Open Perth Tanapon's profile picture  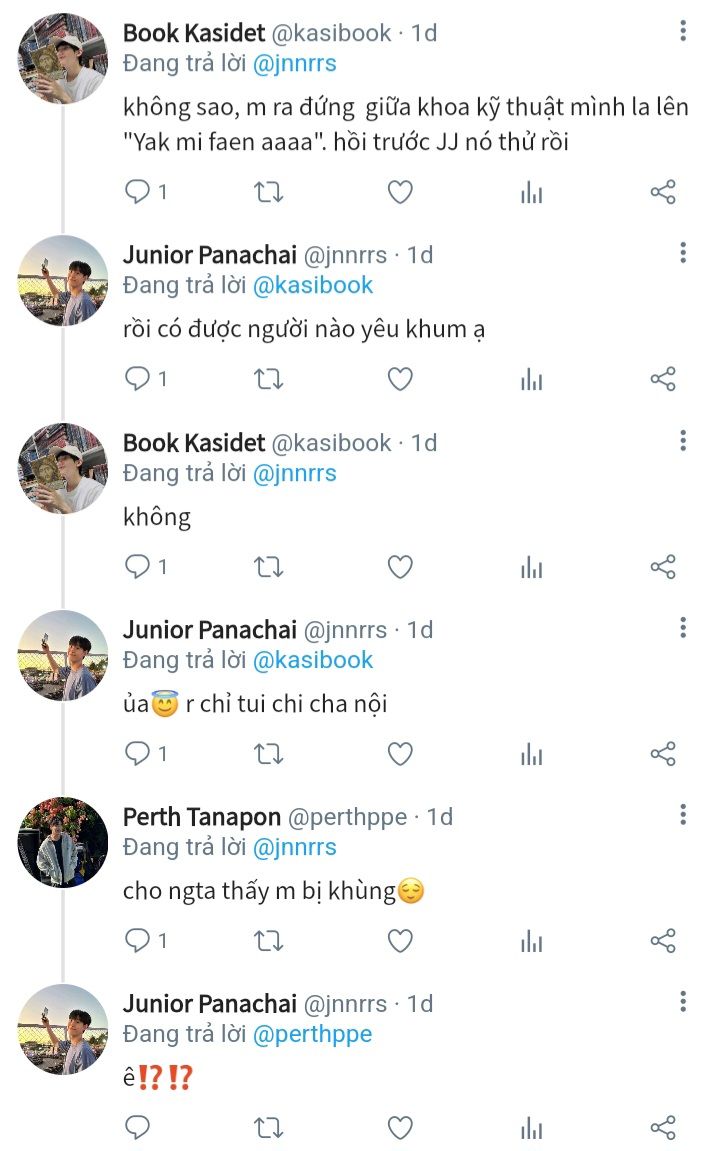(x=63, y=842)
